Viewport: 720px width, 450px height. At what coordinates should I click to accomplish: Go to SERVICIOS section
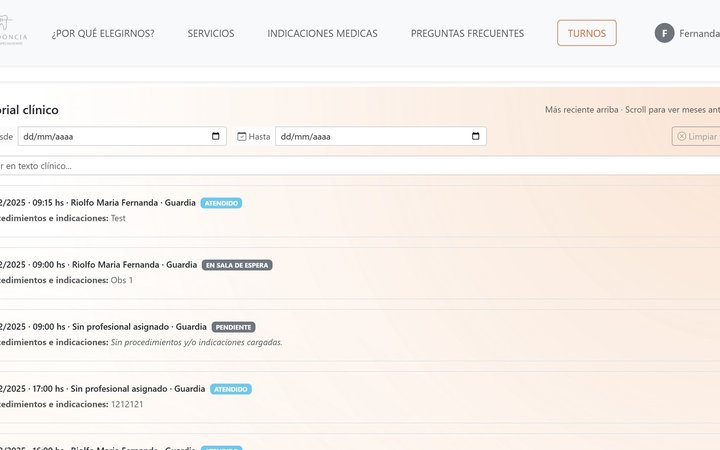tap(211, 34)
